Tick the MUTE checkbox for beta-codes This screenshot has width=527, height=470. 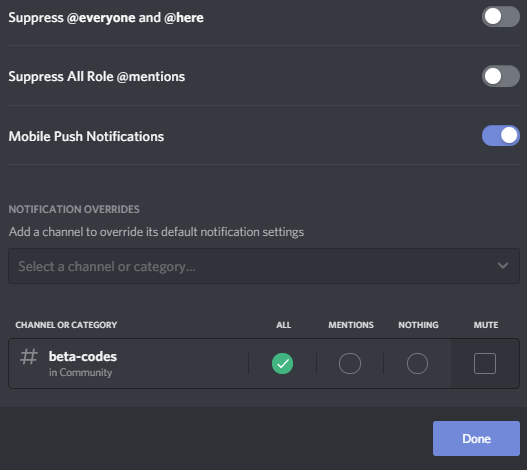(x=485, y=363)
